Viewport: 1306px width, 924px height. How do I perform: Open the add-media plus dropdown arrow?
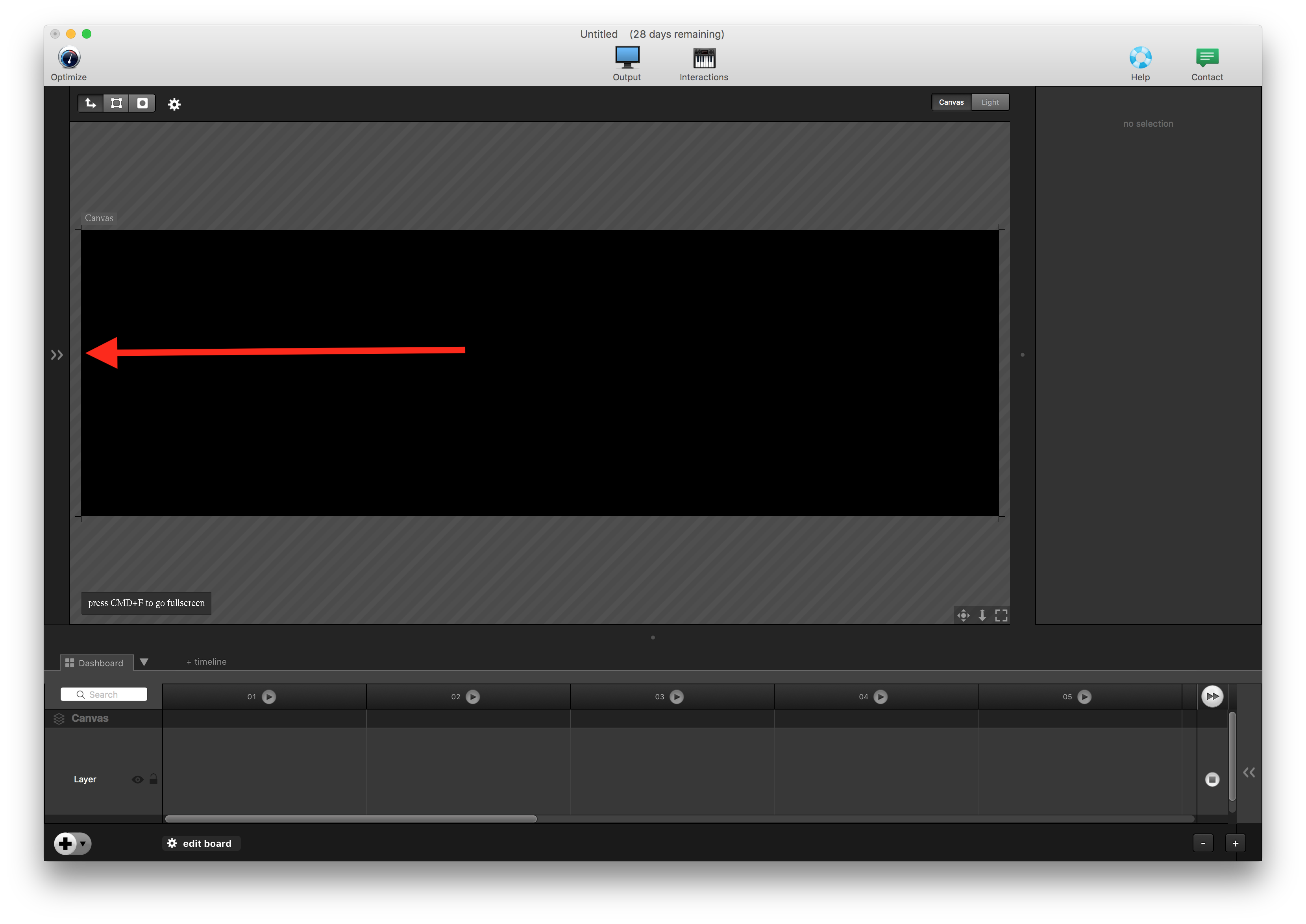point(83,843)
